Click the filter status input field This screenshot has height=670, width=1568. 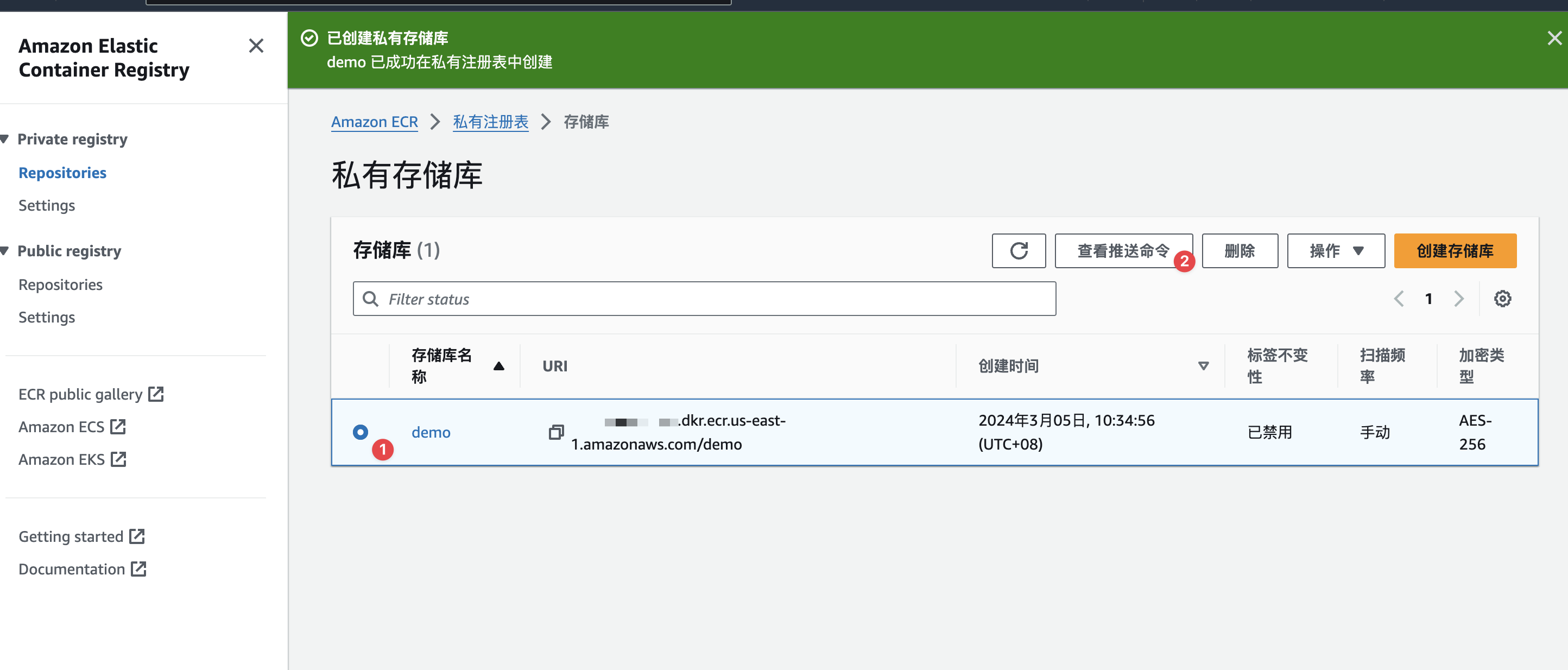[x=705, y=297]
